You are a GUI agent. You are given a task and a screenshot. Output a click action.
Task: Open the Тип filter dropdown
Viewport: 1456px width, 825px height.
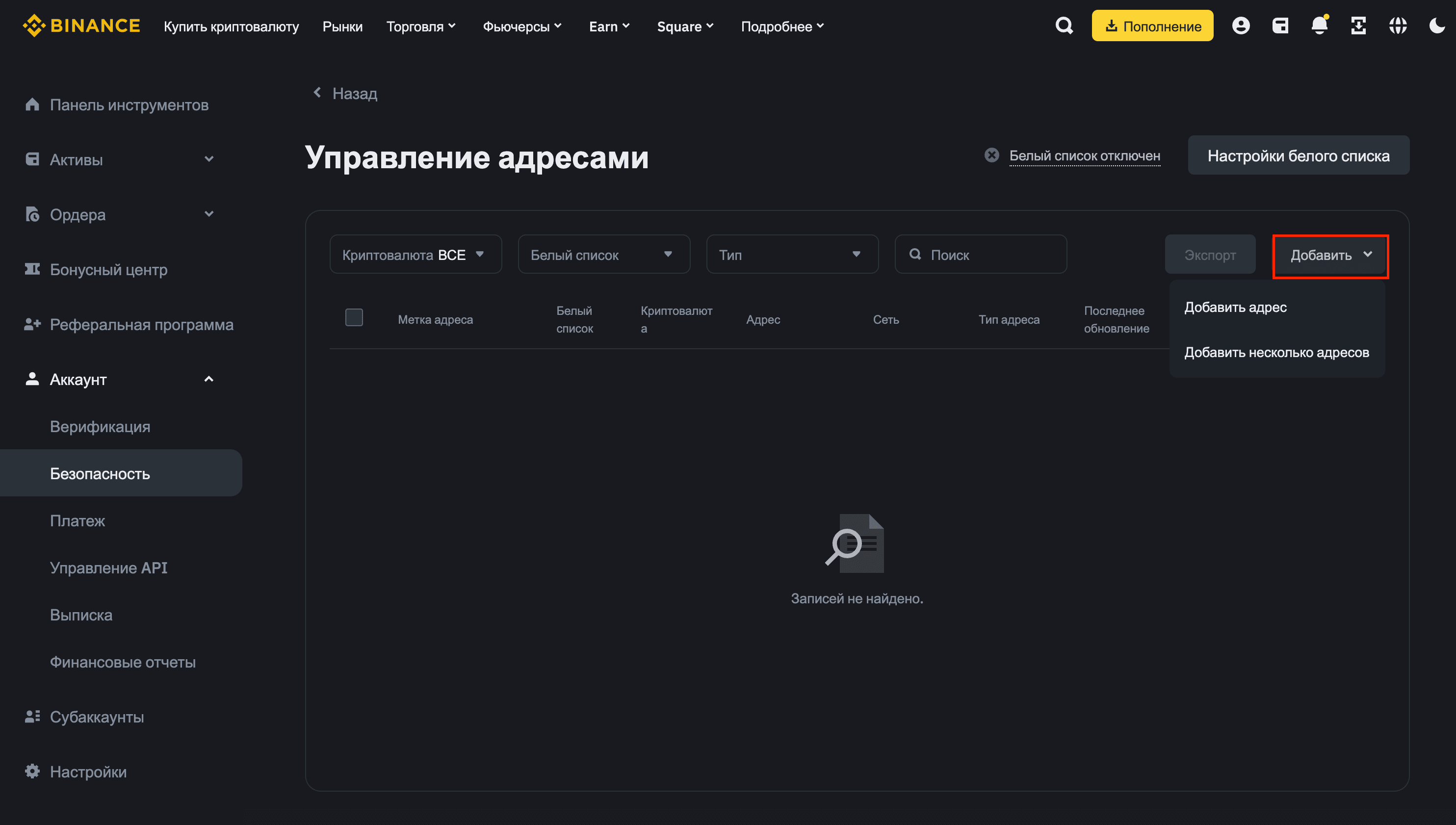pyautogui.click(x=791, y=255)
